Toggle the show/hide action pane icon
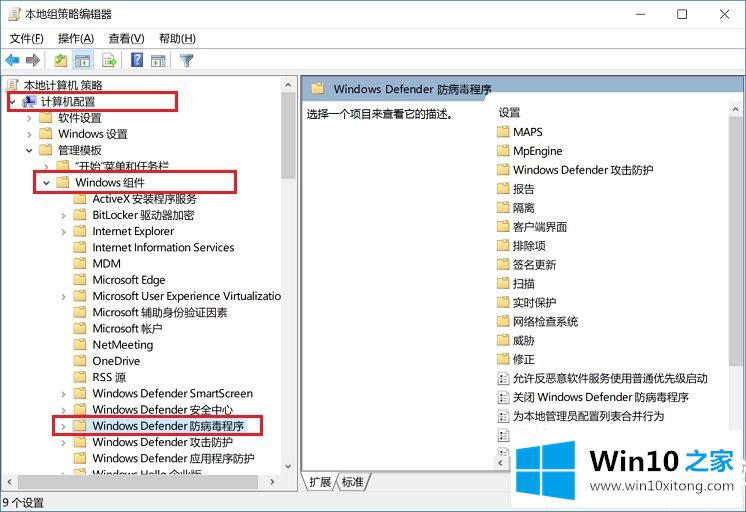The image size is (746, 512). [x=158, y=60]
